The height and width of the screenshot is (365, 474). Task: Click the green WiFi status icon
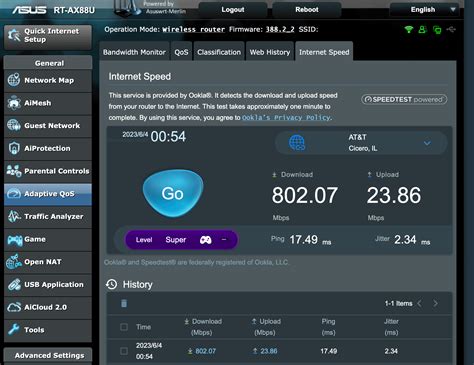[409, 30]
